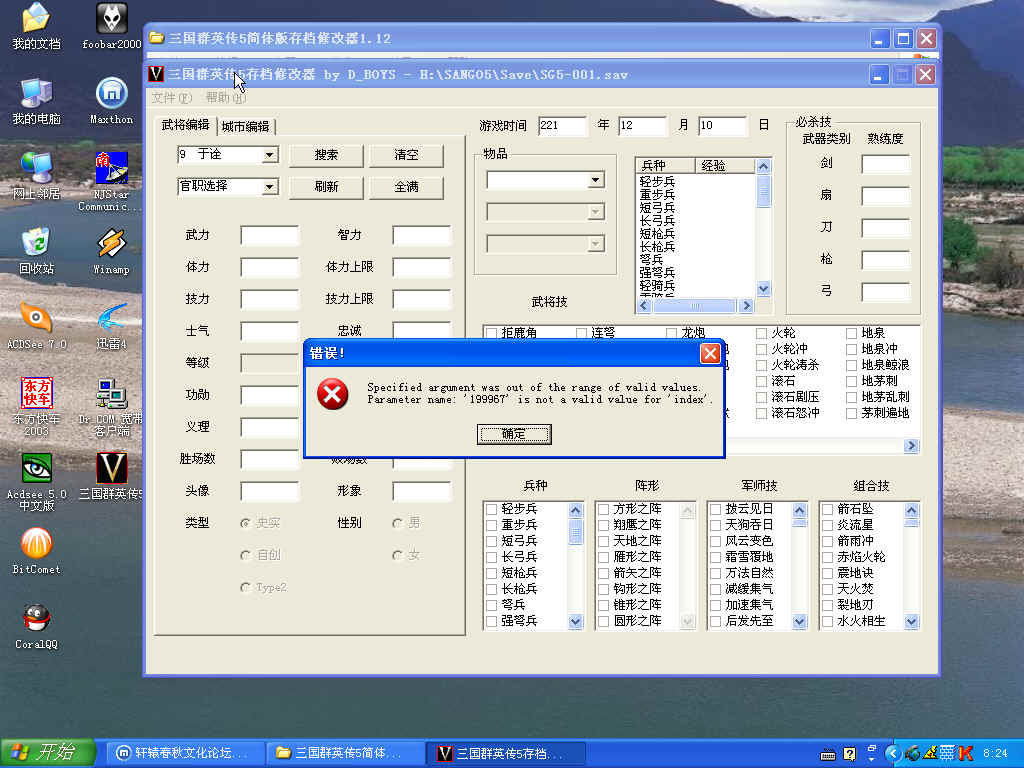Open the 官职选择 dropdown
The image size is (1024, 768).
pos(269,187)
